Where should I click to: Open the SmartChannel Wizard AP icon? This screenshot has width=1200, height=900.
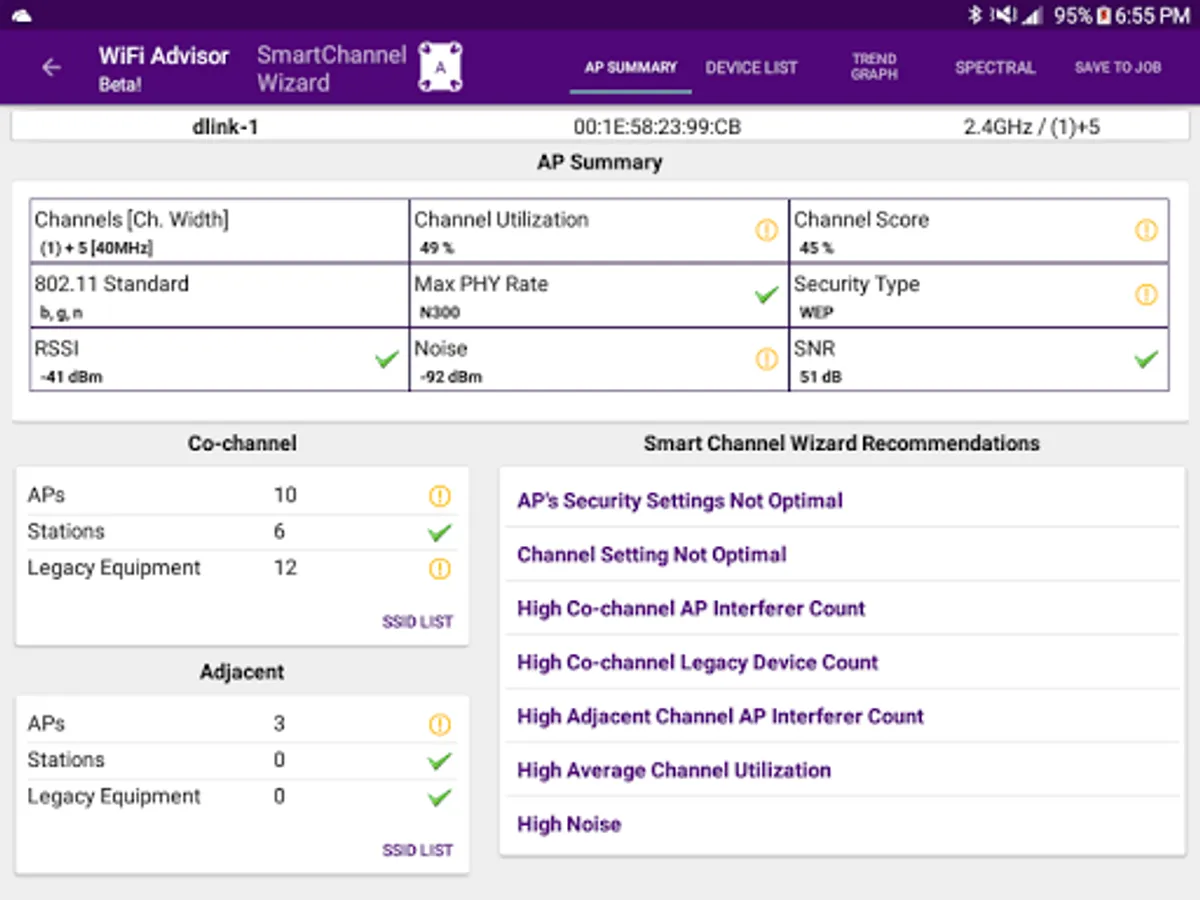(440, 68)
